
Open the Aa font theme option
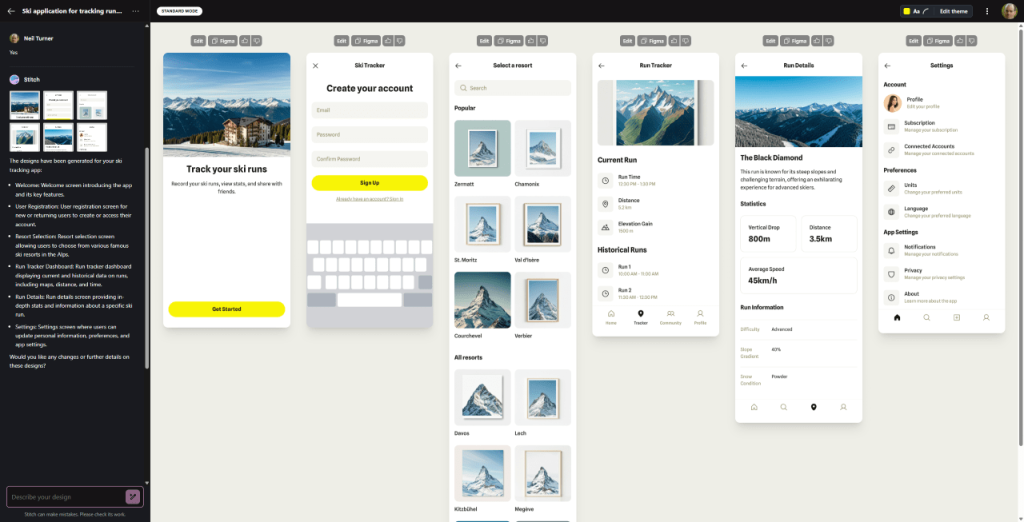pyautogui.click(x=916, y=11)
